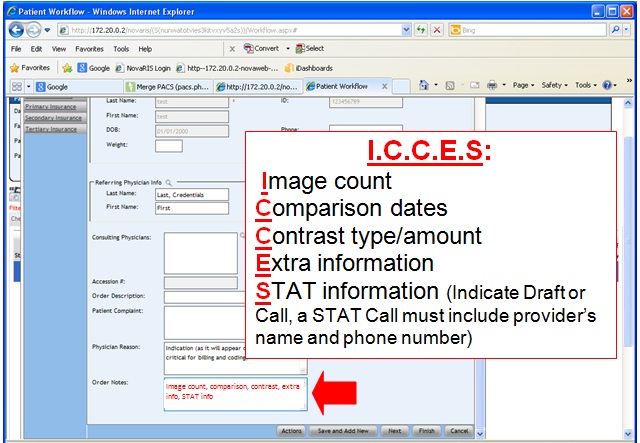The width and height of the screenshot is (640, 443).
Task: Switch to the Google tab
Action: pyautogui.click(x=78, y=87)
